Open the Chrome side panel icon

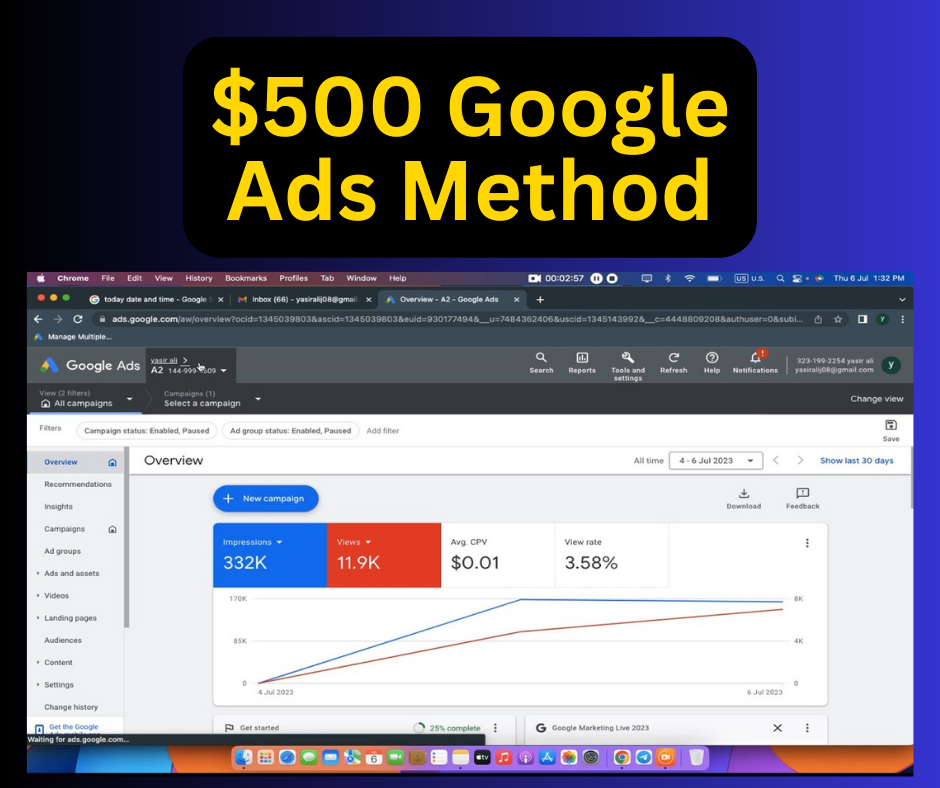862,319
